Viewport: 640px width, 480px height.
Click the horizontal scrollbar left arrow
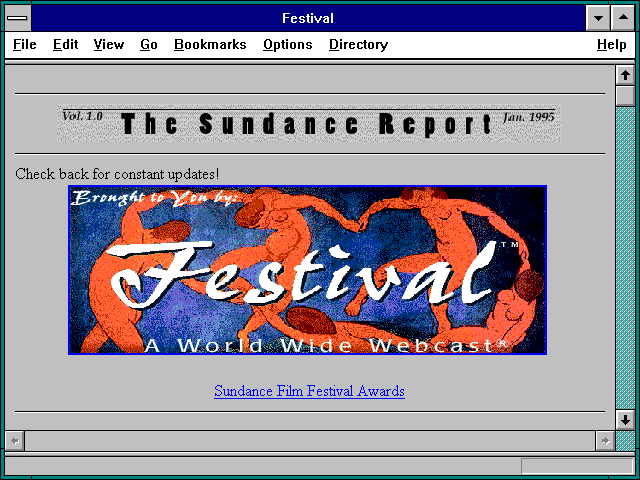(15, 441)
